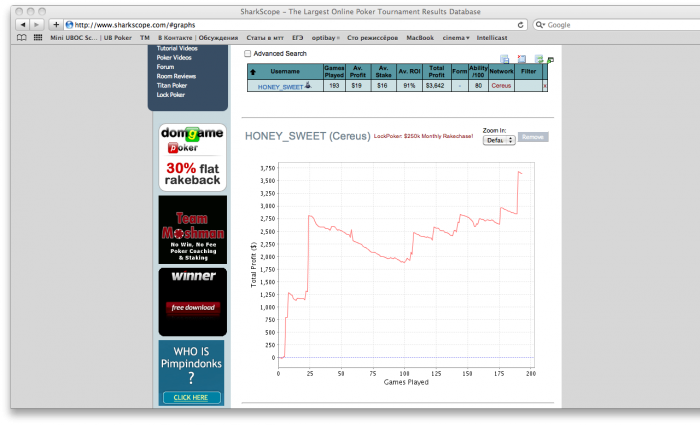
Task: Open Mini UBOC Sc... | UB Poker bookmark
Action: pos(91,38)
